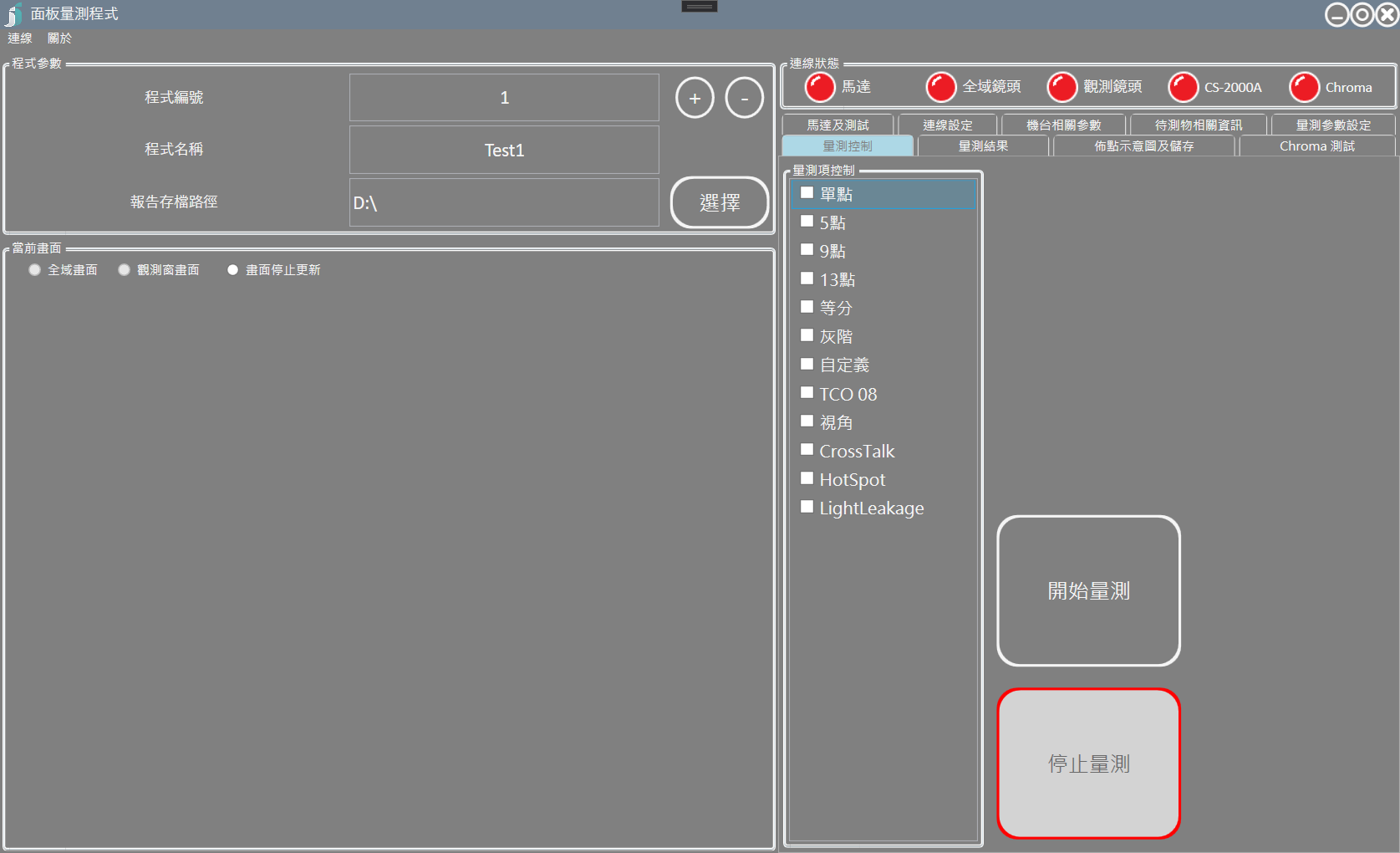Click the 程式編號 label
Image resolution: width=1400 pixels, height=853 pixels.
174,98
